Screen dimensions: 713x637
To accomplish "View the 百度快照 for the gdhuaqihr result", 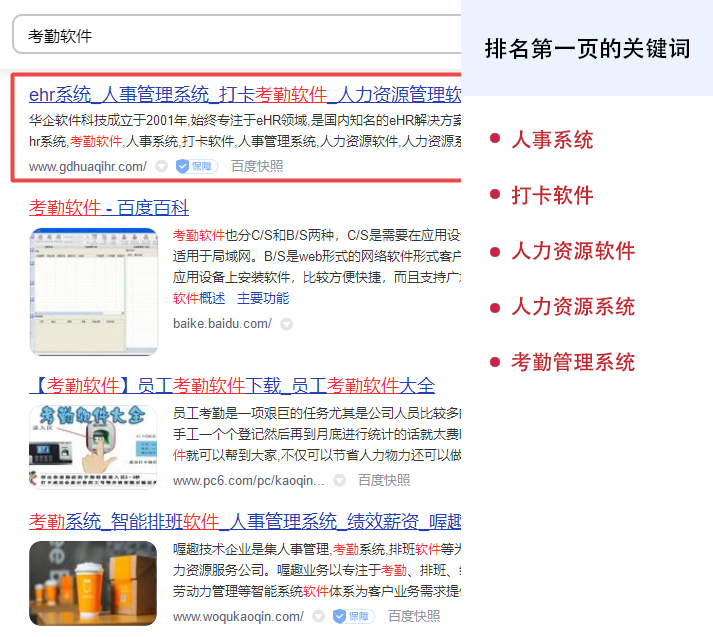I will pos(257,166).
